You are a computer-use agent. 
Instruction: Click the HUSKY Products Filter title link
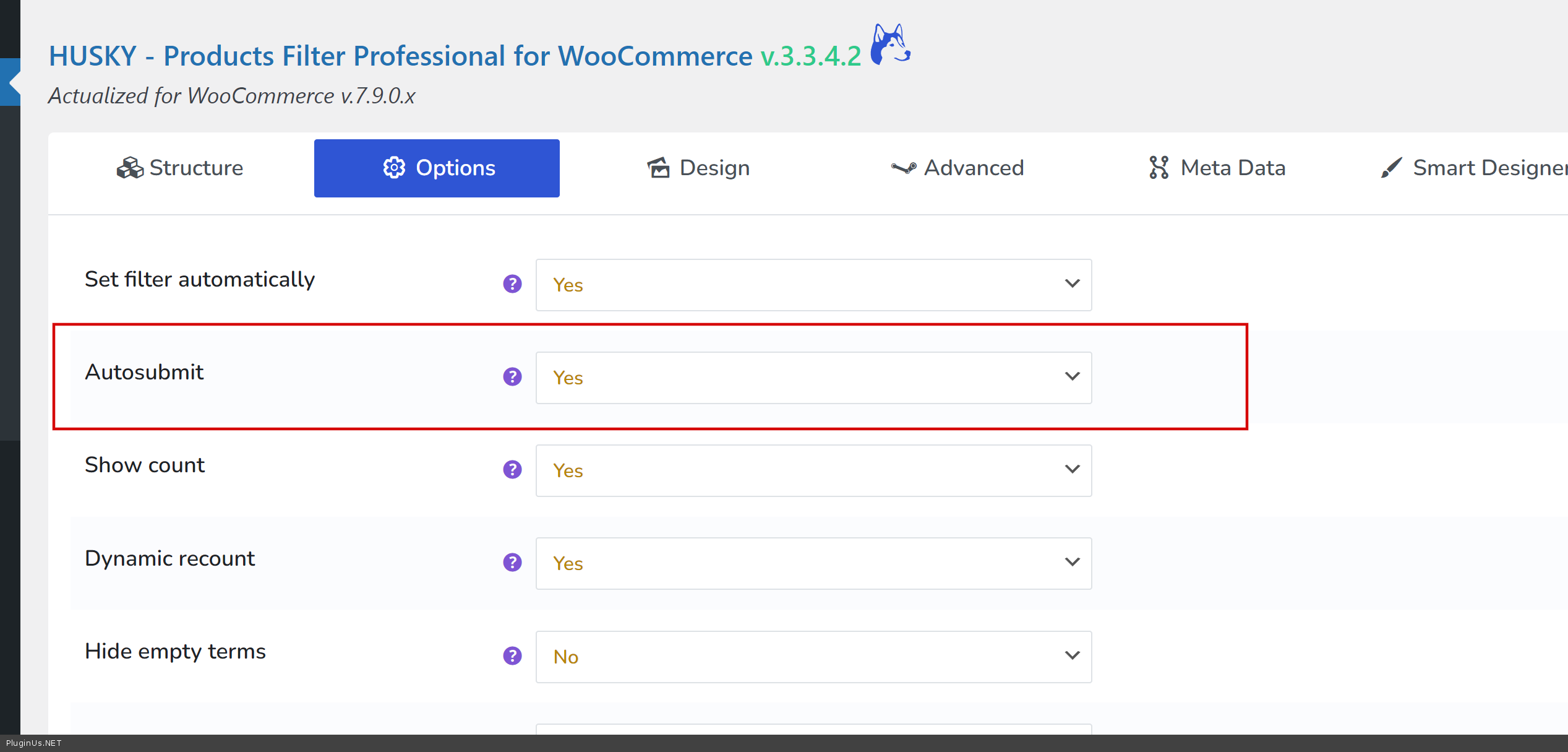tap(400, 56)
